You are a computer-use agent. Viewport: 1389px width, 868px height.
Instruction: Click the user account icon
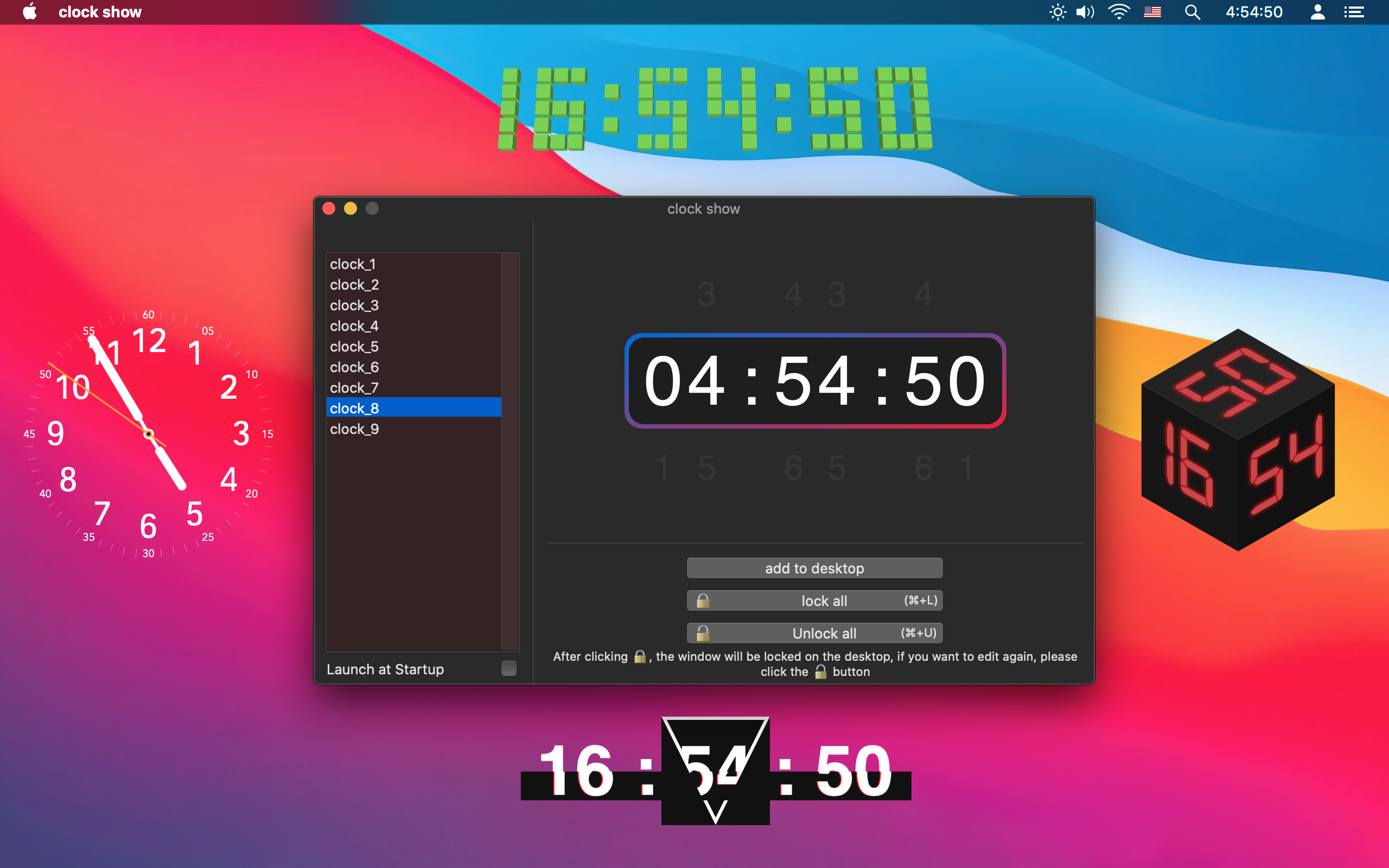point(1317,12)
